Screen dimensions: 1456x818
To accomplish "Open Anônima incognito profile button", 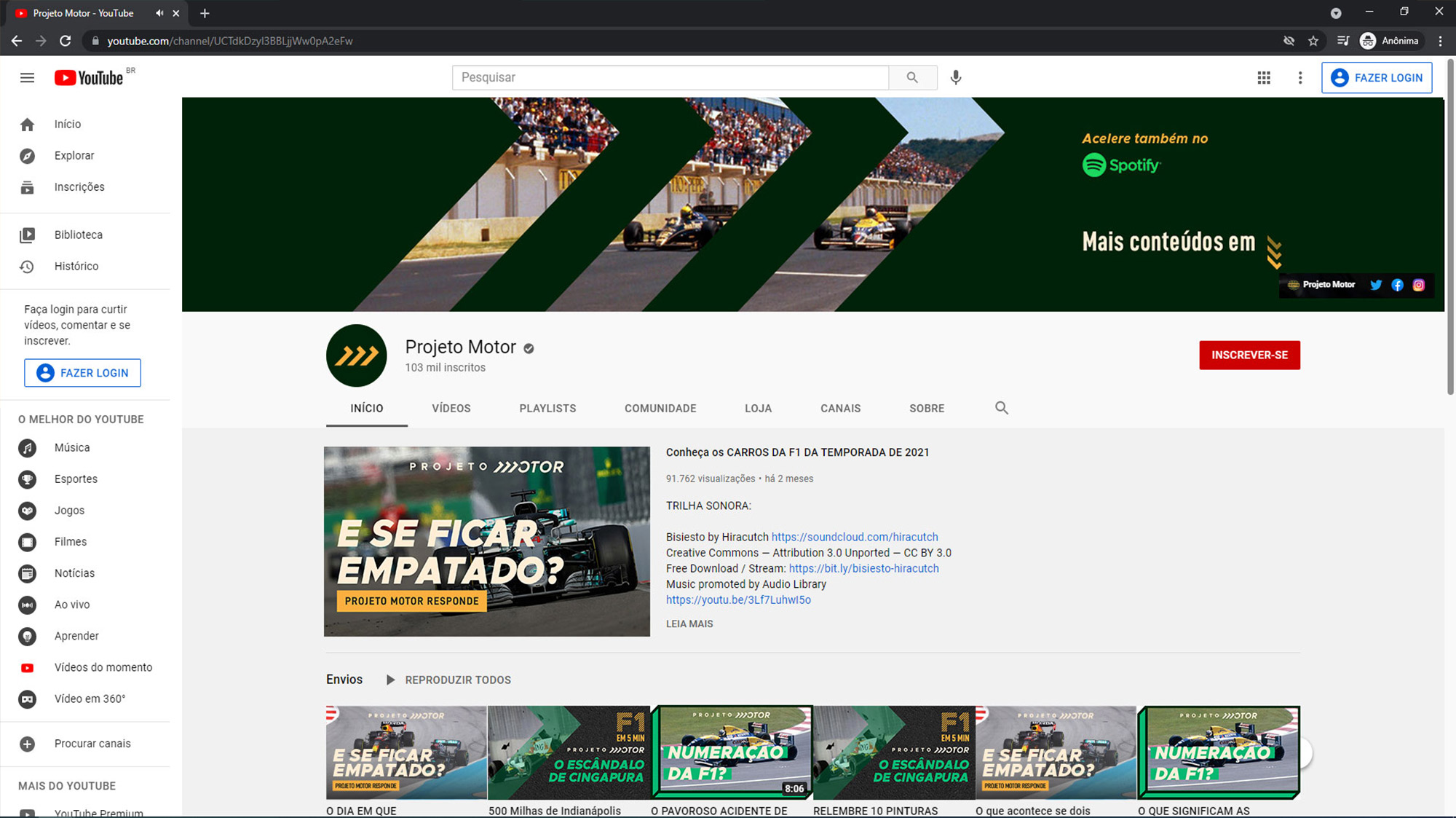I will 1390,41.
